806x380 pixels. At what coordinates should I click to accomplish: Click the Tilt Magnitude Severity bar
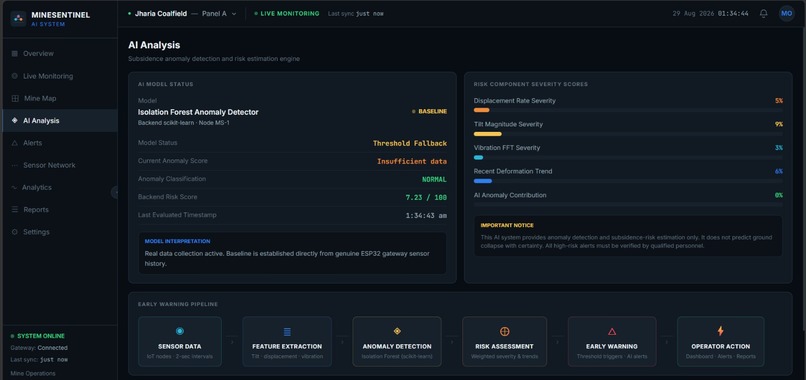pyautogui.click(x=628, y=134)
